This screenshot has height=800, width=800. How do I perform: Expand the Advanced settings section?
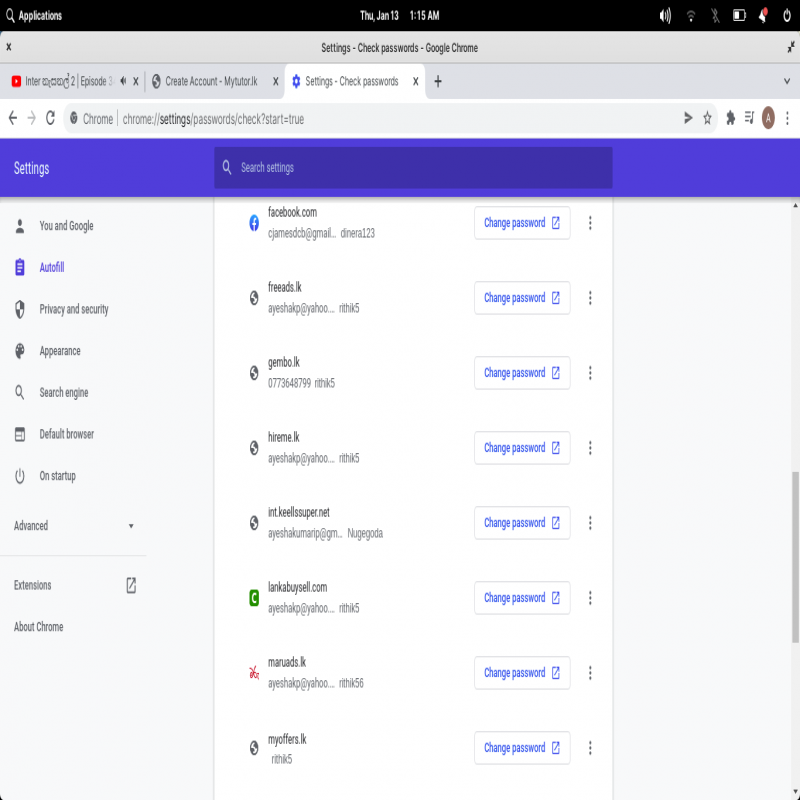coord(74,526)
